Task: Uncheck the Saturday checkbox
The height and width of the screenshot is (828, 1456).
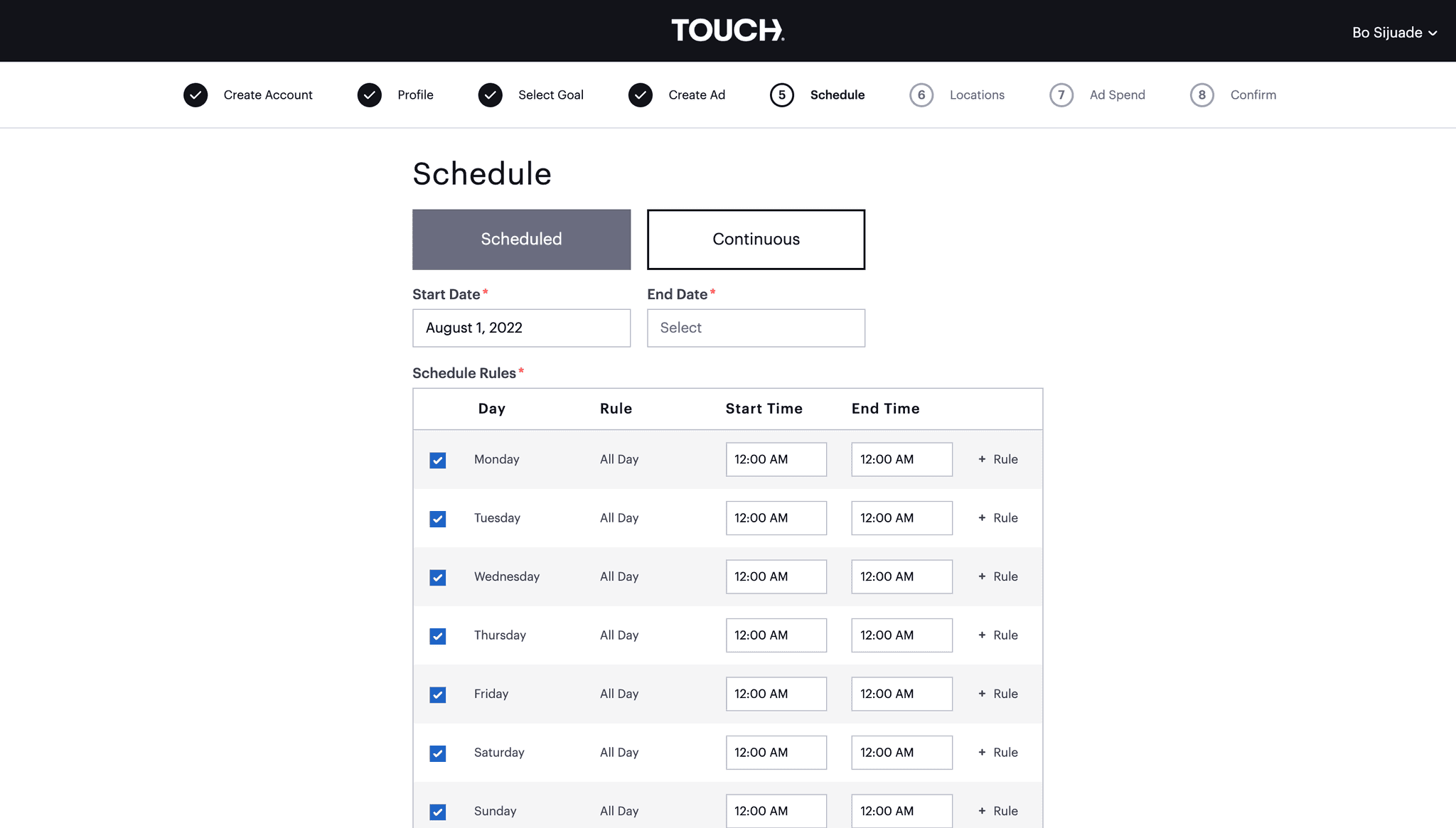Action: point(438,753)
